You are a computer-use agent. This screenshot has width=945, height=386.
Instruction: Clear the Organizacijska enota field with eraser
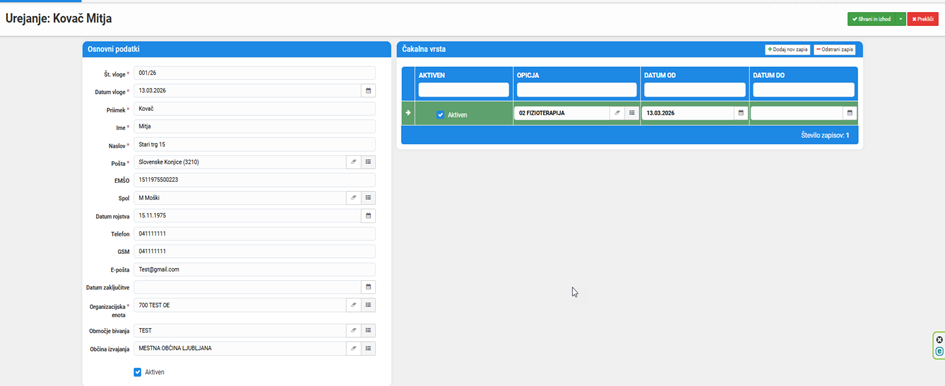354,305
